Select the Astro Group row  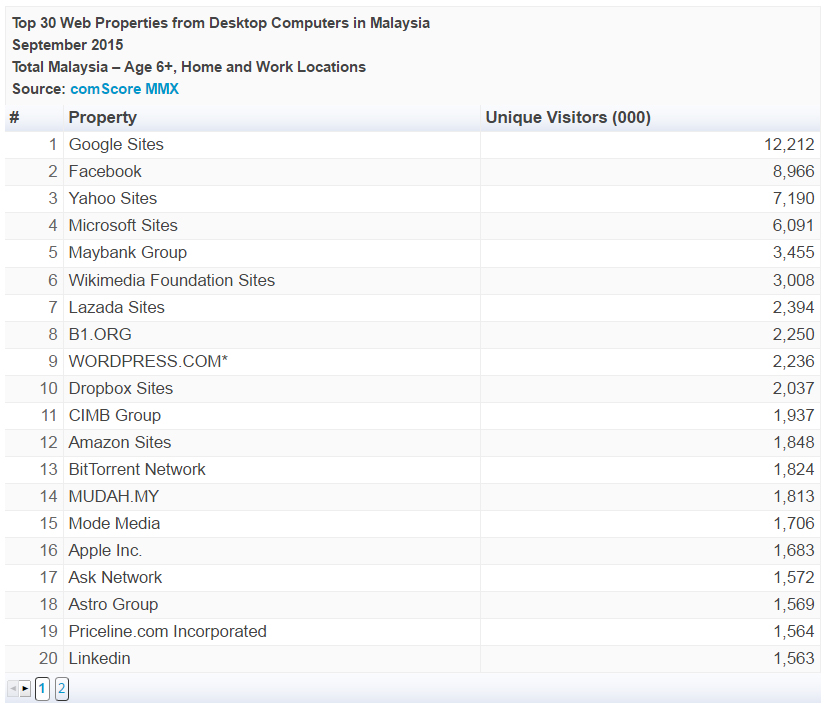pos(412,605)
